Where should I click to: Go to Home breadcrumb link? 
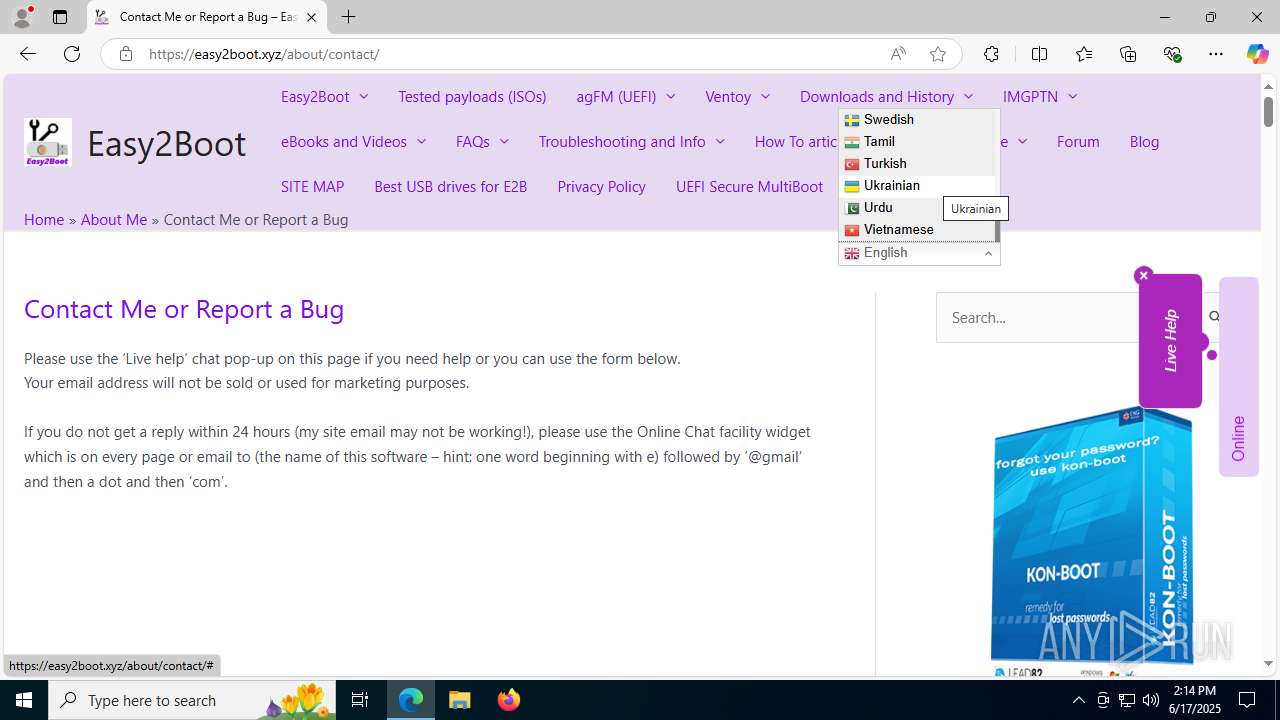pyautogui.click(x=44, y=219)
